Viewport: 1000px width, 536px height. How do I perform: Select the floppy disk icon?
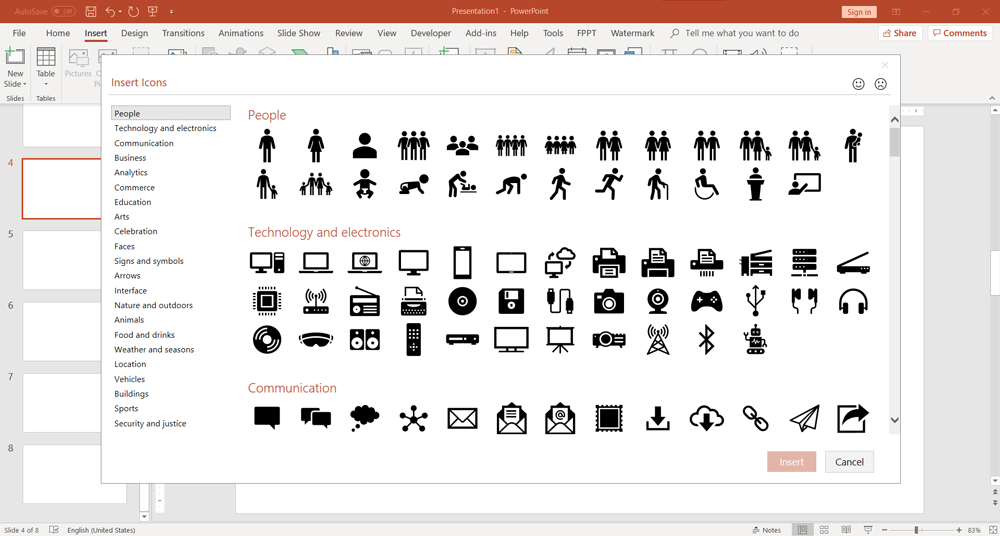pyautogui.click(x=511, y=301)
